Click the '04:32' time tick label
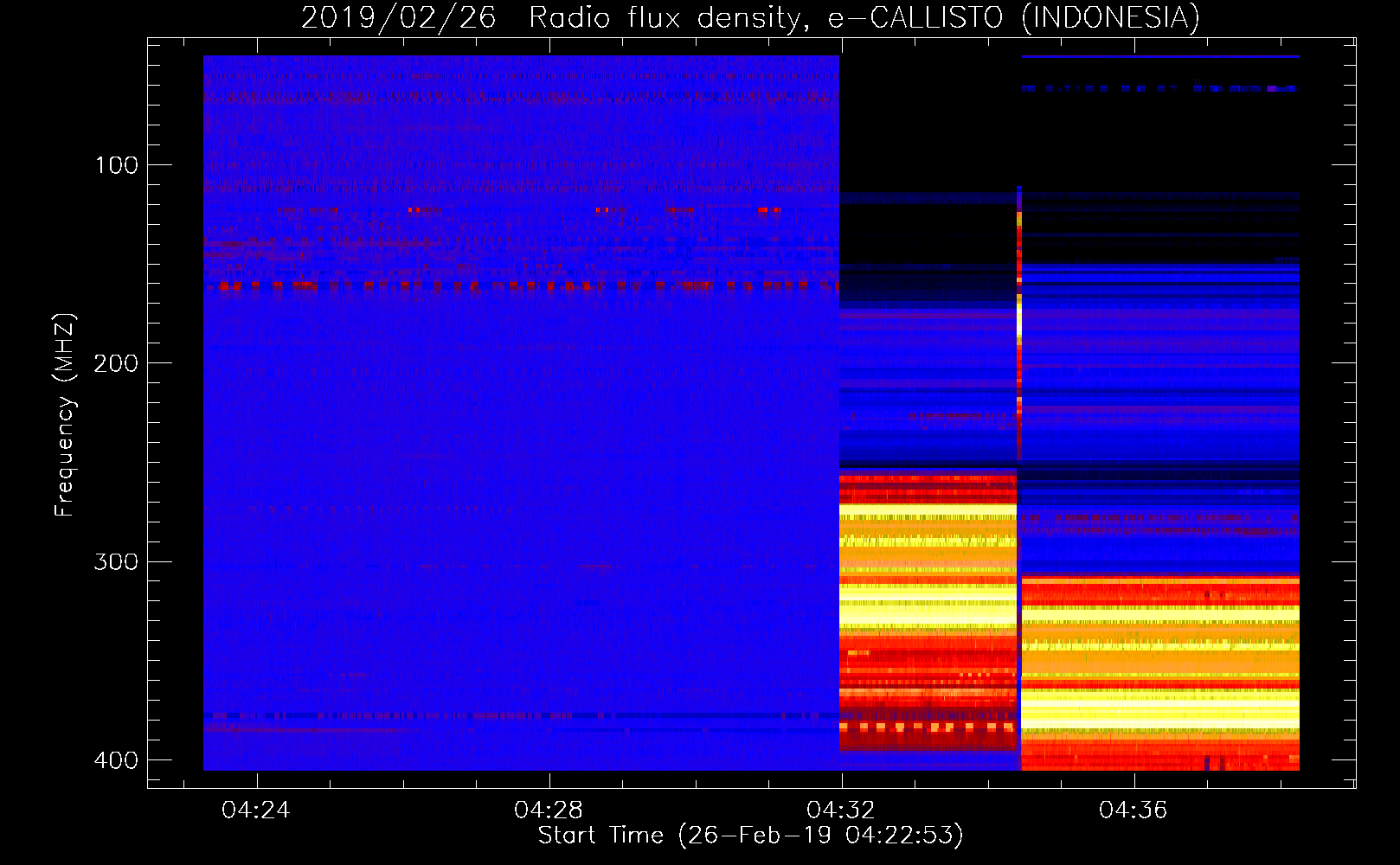Image resolution: width=1400 pixels, height=865 pixels. (x=841, y=811)
